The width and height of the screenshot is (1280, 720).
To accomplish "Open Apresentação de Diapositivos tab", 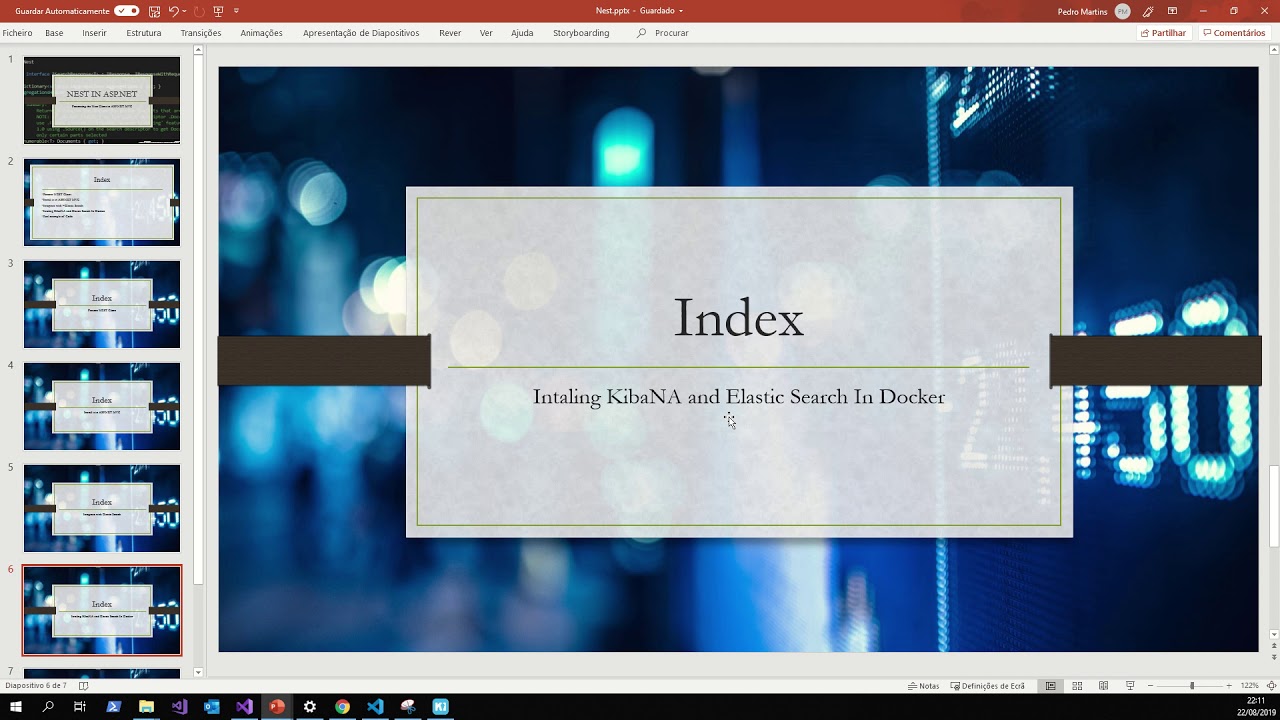I will (361, 33).
